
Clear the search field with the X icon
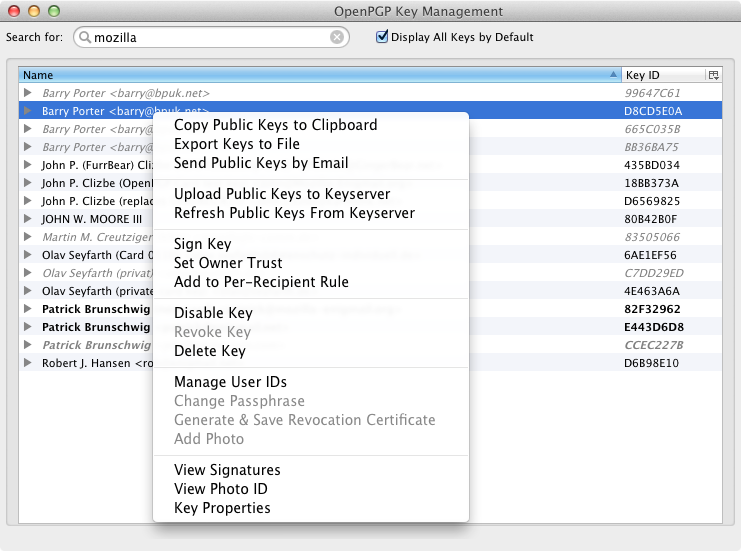[337, 38]
